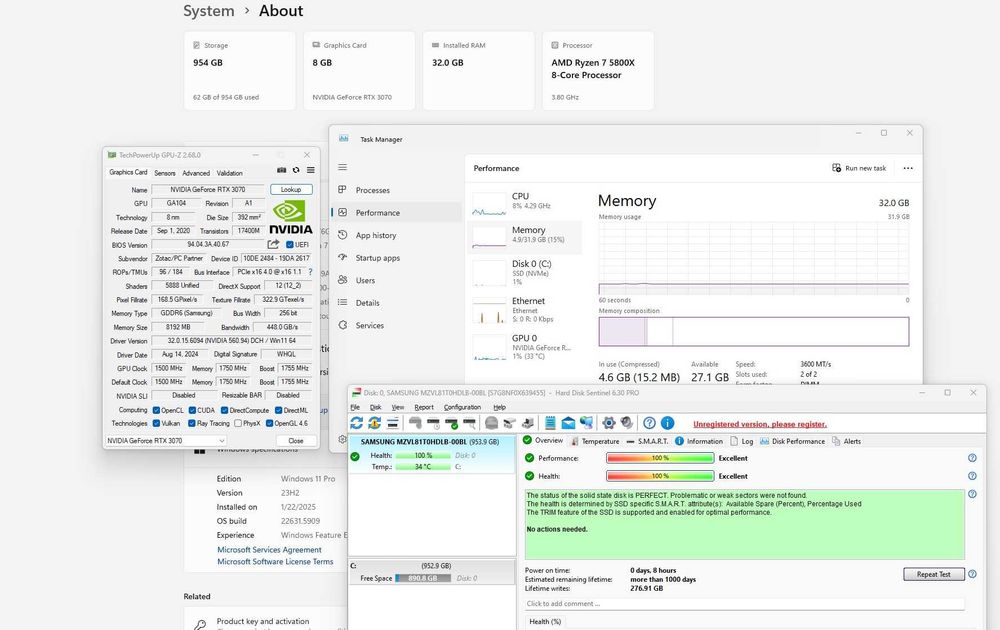
Task: Click the C: Free Space 890.8 GB bar
Action: click(423, 578)
